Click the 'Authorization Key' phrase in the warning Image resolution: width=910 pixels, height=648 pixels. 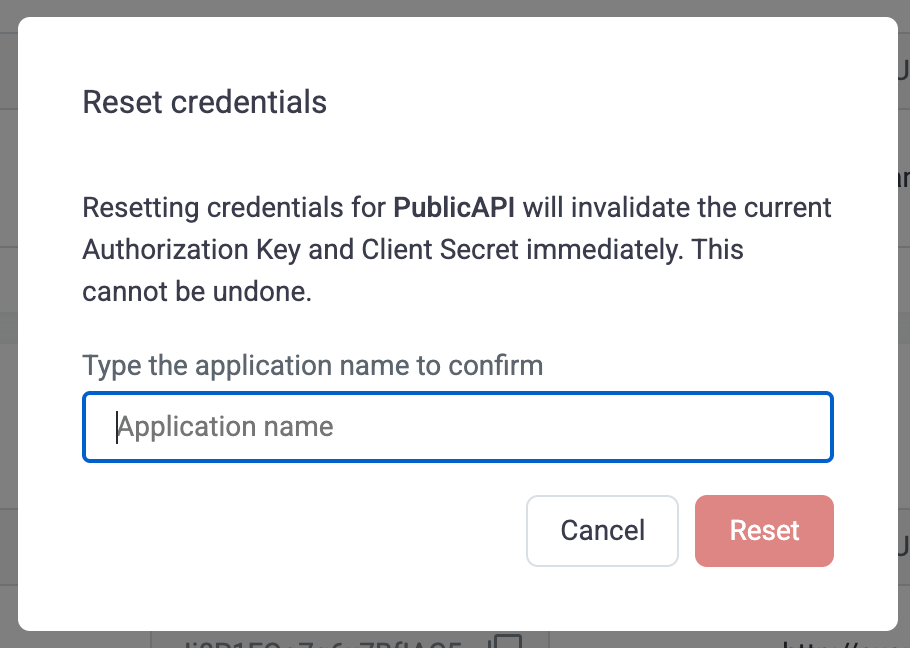192,250
